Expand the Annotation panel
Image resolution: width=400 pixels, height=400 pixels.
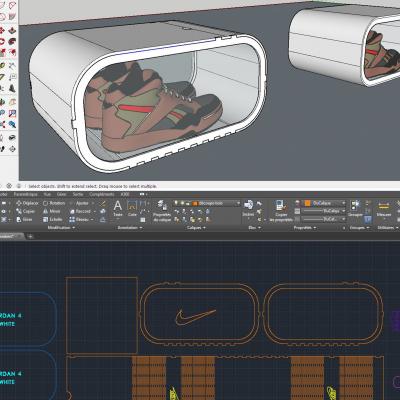[x=130, y=228]
